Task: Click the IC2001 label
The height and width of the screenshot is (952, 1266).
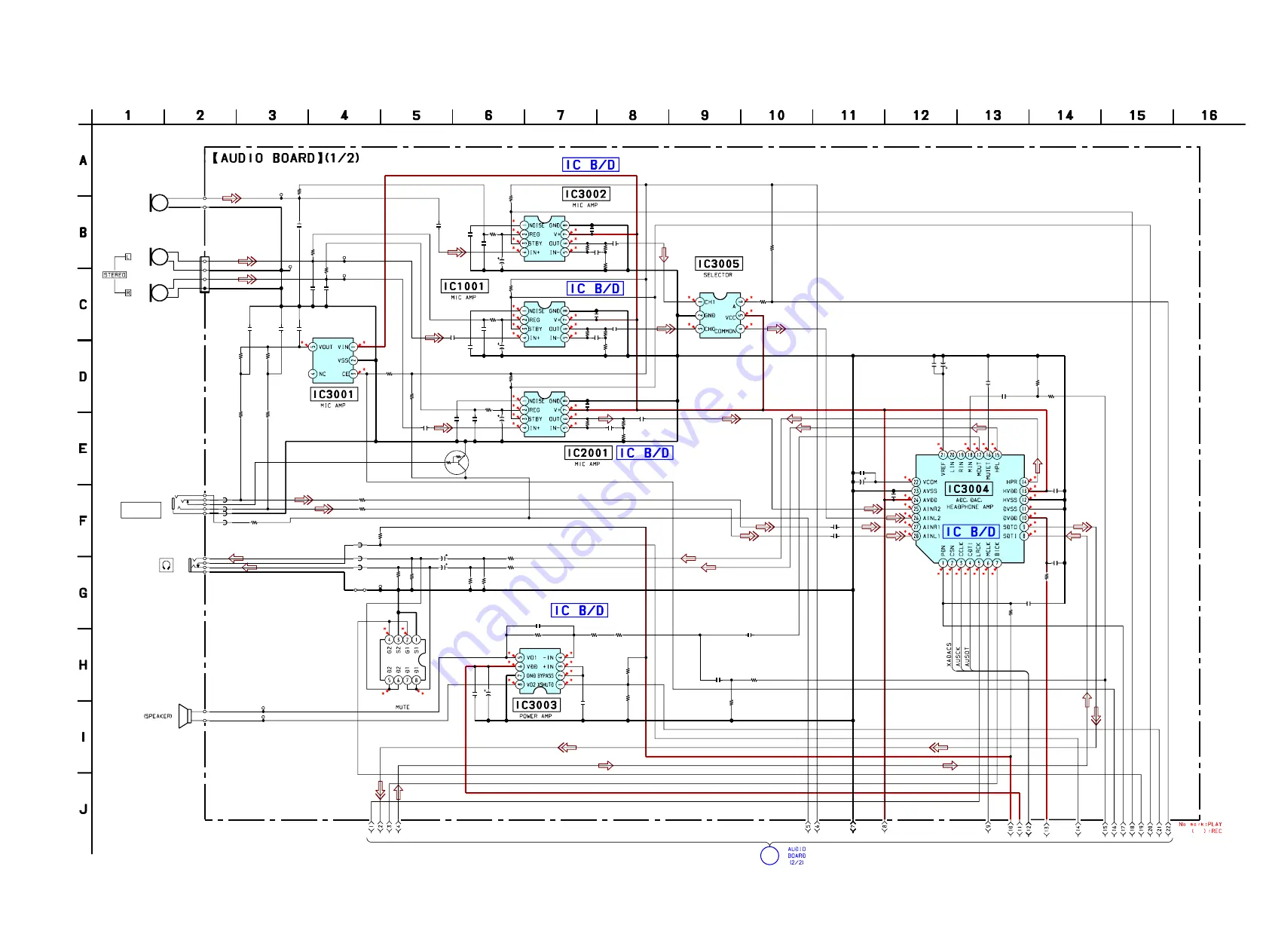Action: (587, 453)
